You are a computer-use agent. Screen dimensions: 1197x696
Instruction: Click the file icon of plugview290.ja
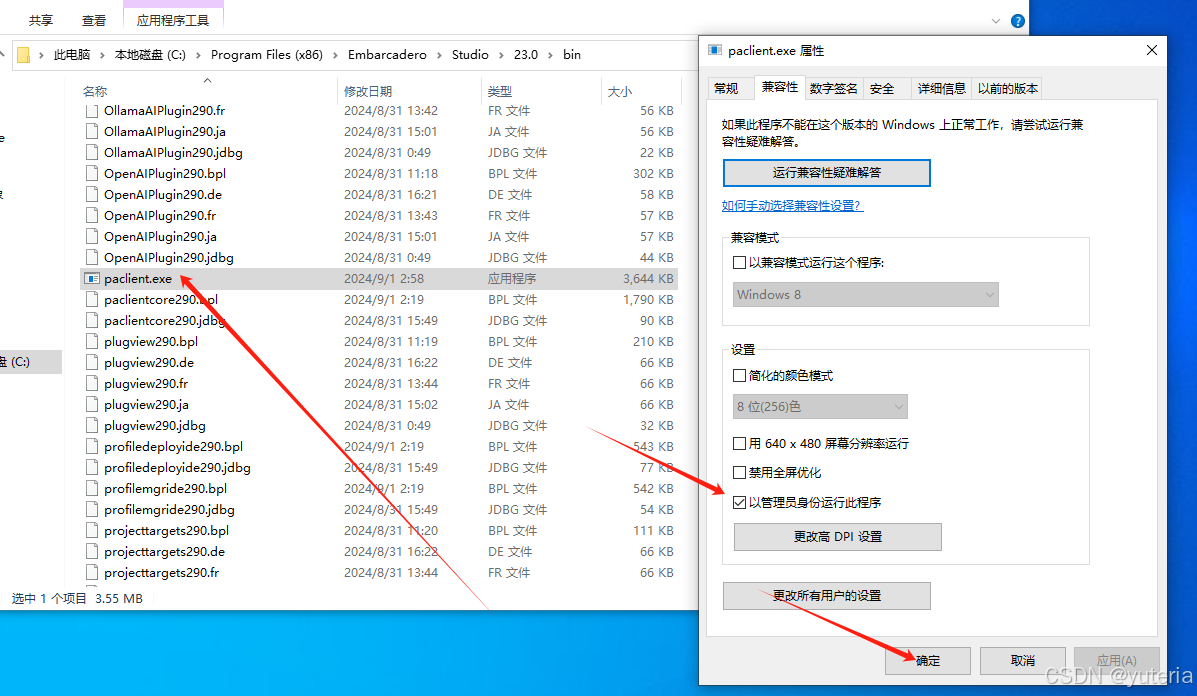point(92,404)
